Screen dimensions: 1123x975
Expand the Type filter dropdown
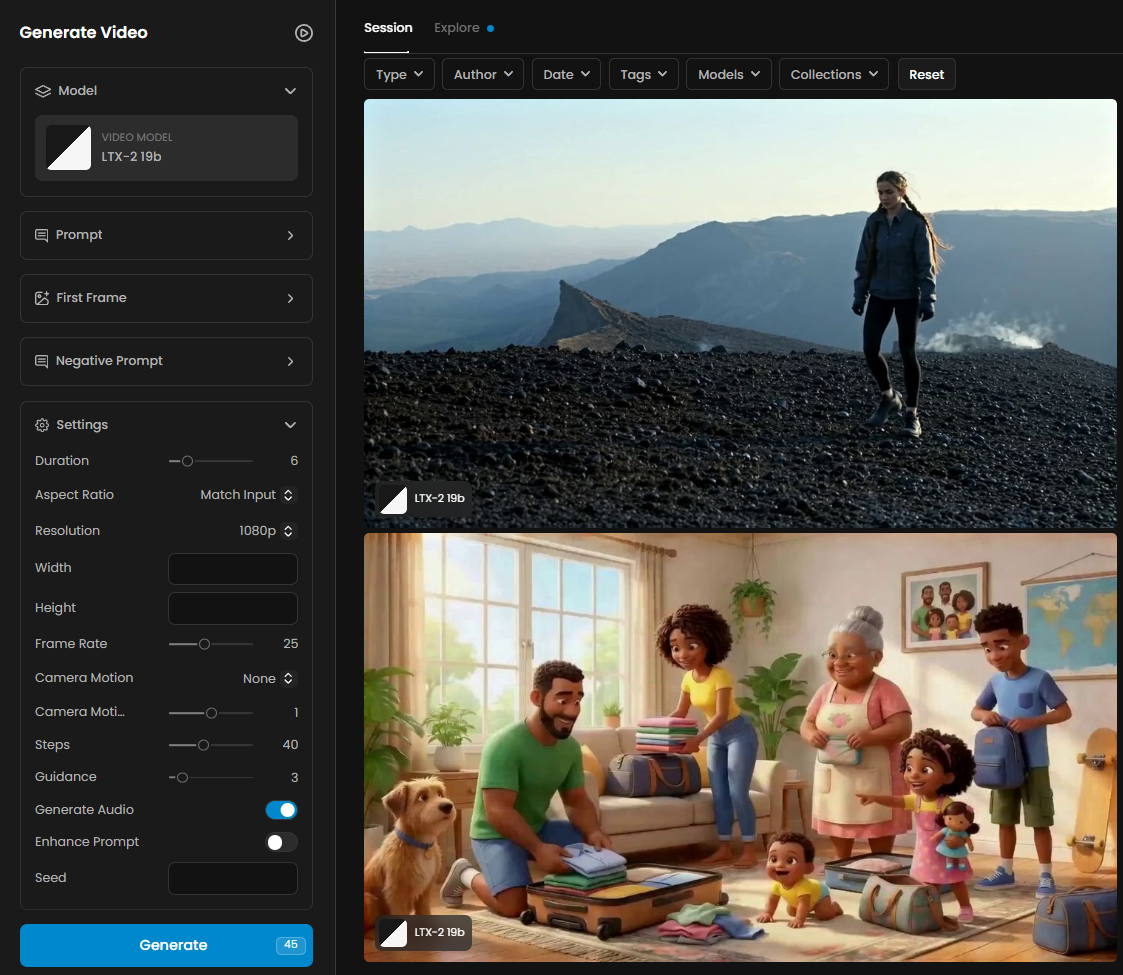click(x=399, y=75)
